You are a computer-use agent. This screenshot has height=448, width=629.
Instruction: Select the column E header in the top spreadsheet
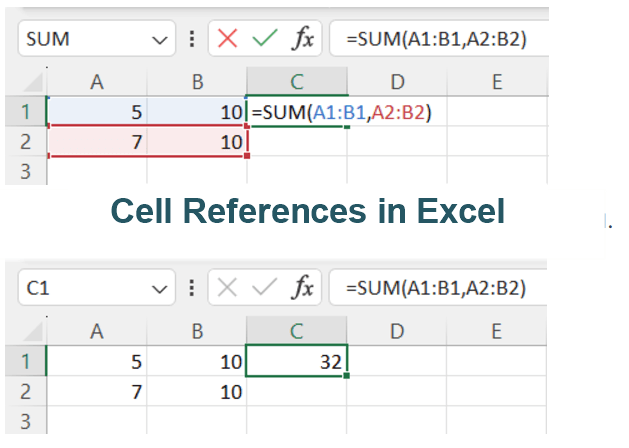coord(497,82)
